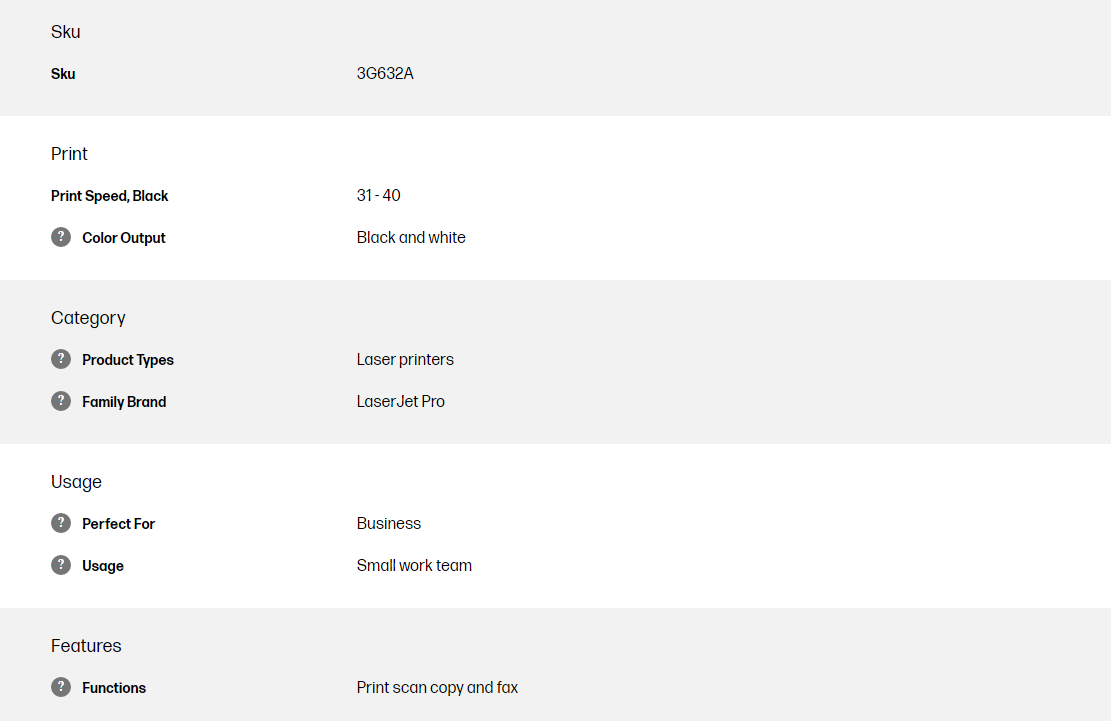Screen dimensions: 1111x721
Task: Click the SKU value 3G632A
Action: click(385, 73)
